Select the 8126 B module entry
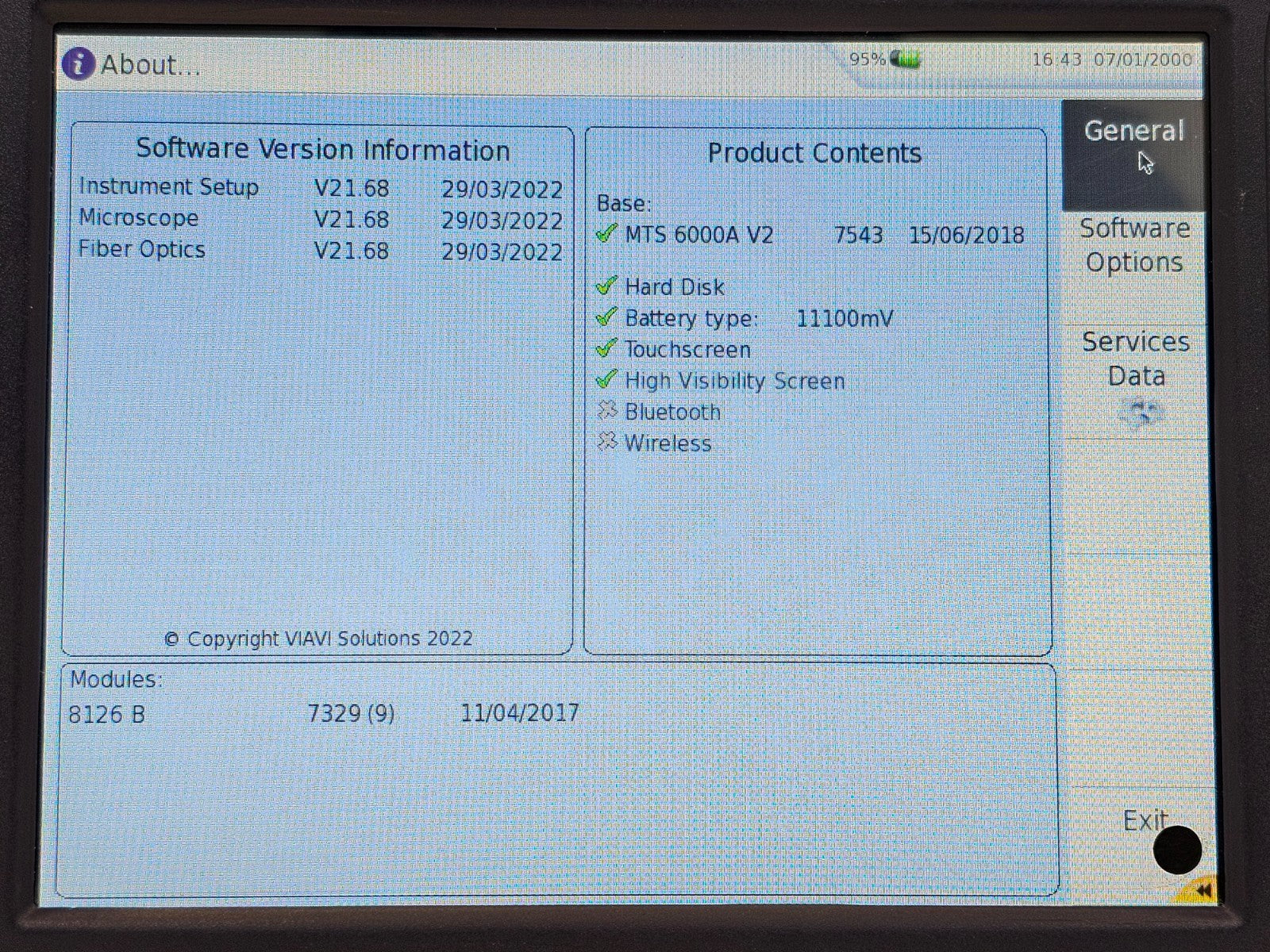 107,715
